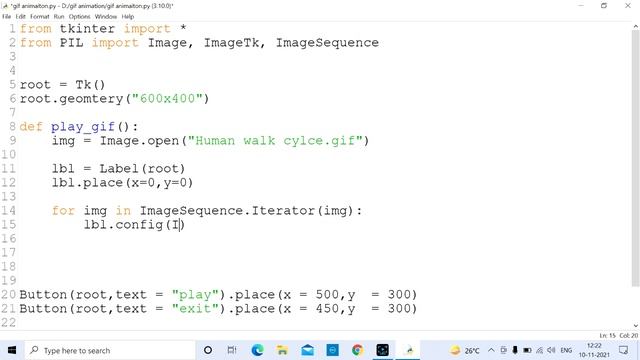Open Cortana circle icon on taskbar
This screenshot has width=640, height=360.
pyautogui.click(x=208, y=350)
